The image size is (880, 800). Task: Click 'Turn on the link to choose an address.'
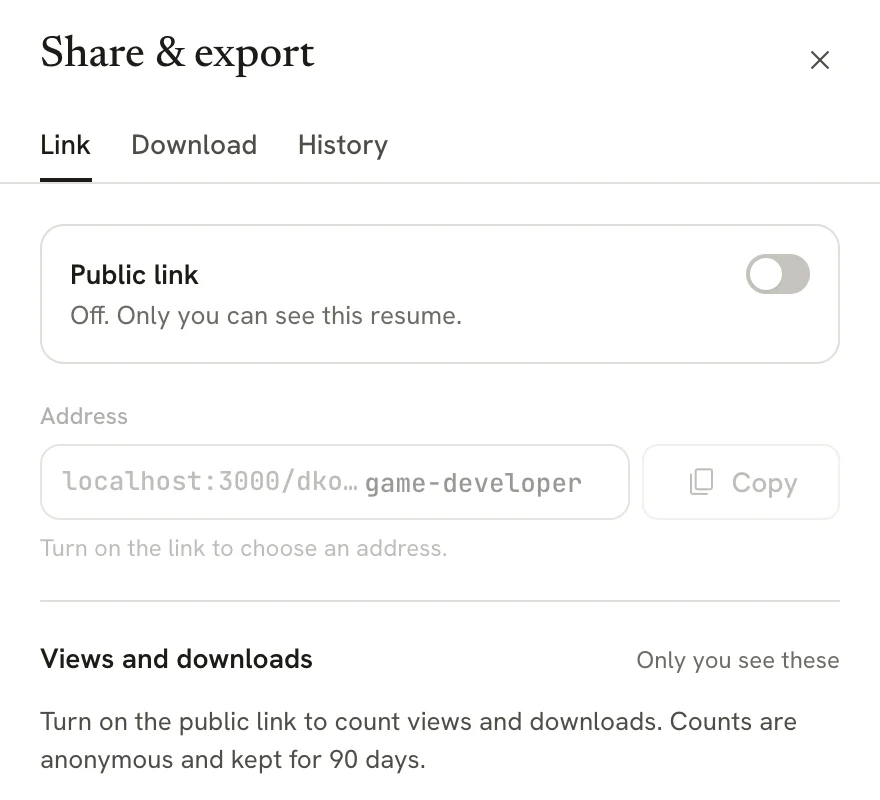click(244, 548)
